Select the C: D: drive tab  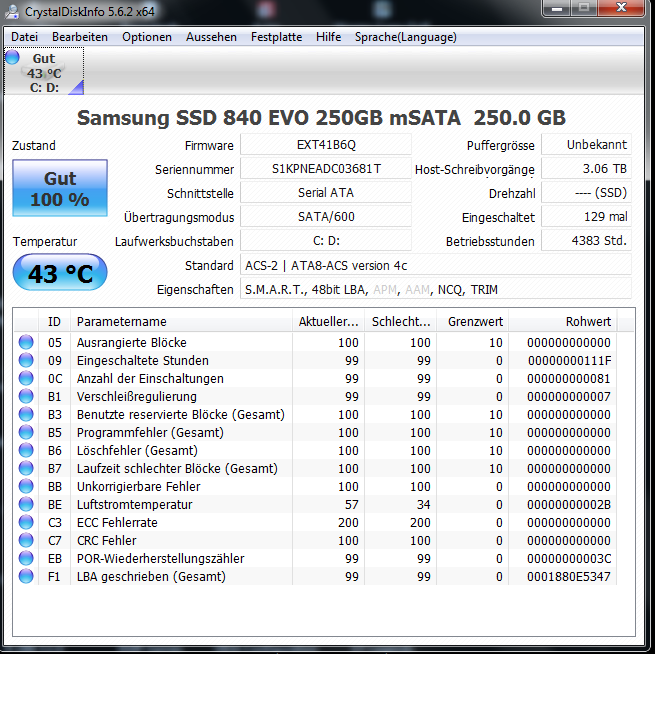pyautogui.click(x=44, y=72)
